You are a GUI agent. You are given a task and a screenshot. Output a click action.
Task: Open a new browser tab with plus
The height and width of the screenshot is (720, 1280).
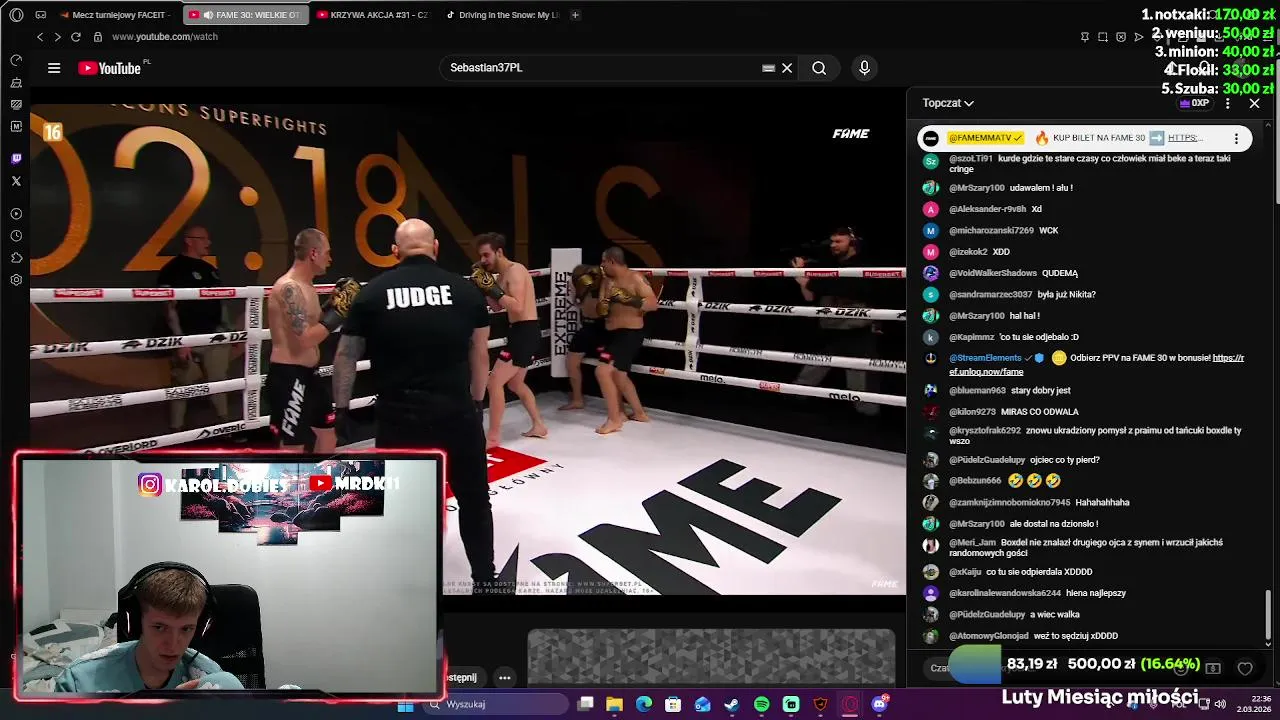click(575, 15)
